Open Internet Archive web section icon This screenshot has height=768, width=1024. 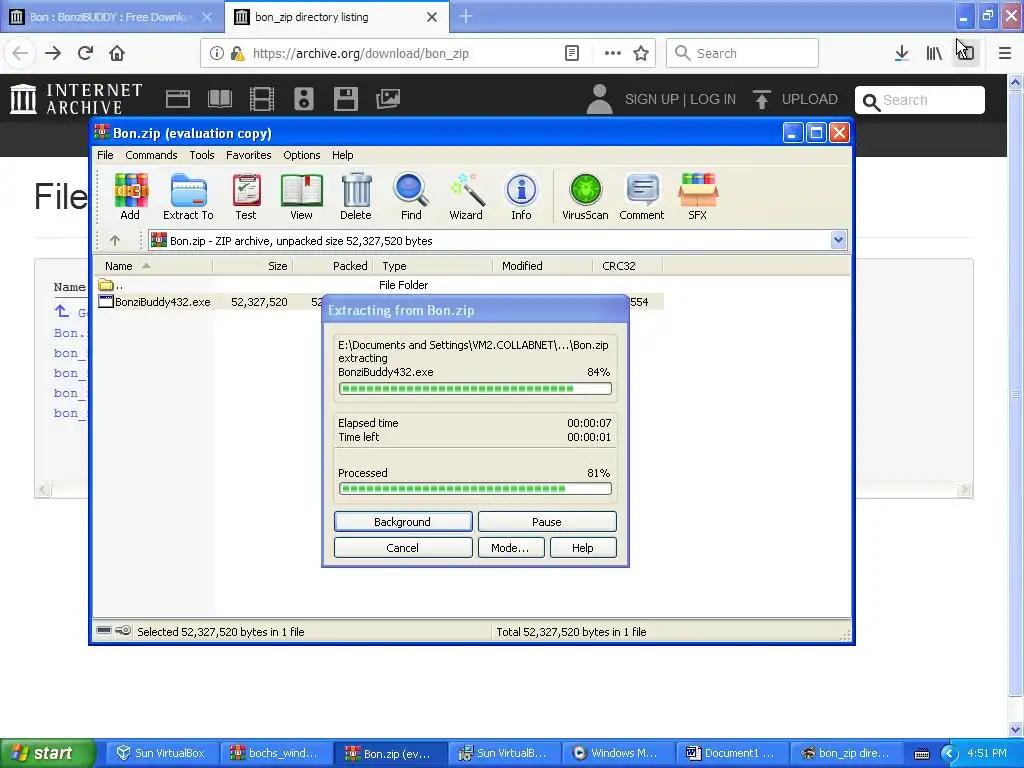point(178,99)
